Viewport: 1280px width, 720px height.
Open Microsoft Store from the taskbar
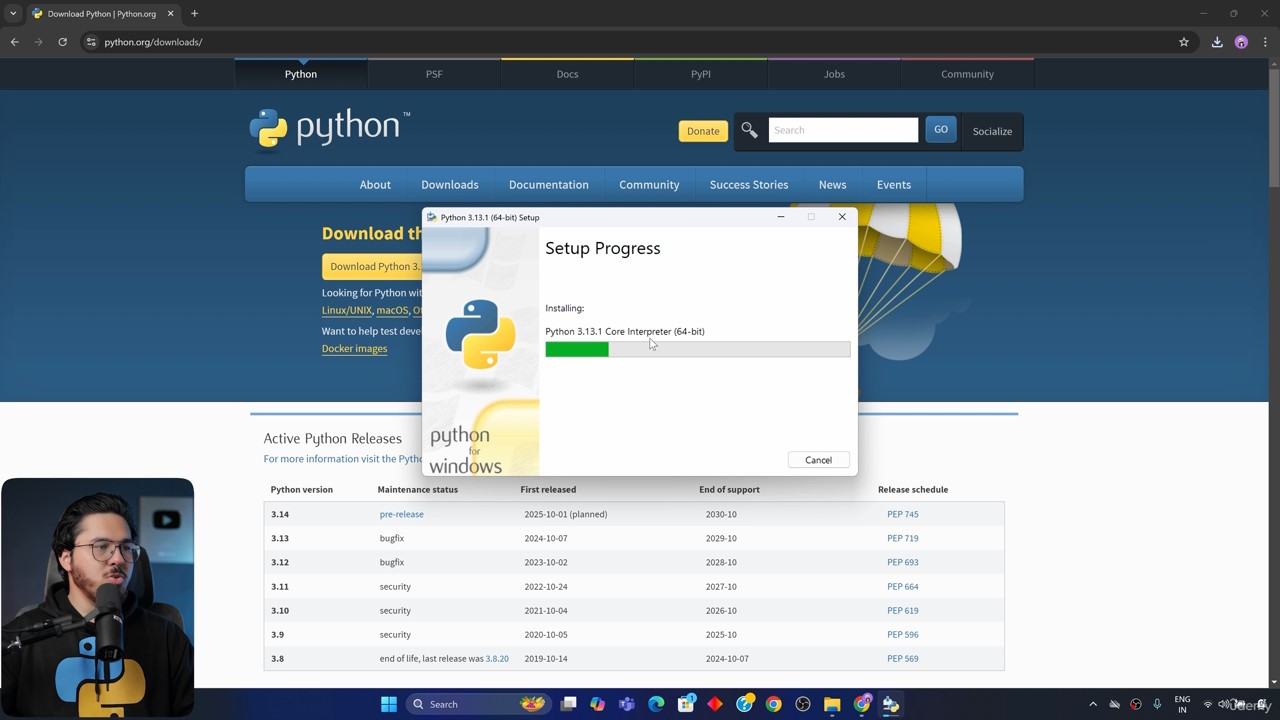coord(686,704)
